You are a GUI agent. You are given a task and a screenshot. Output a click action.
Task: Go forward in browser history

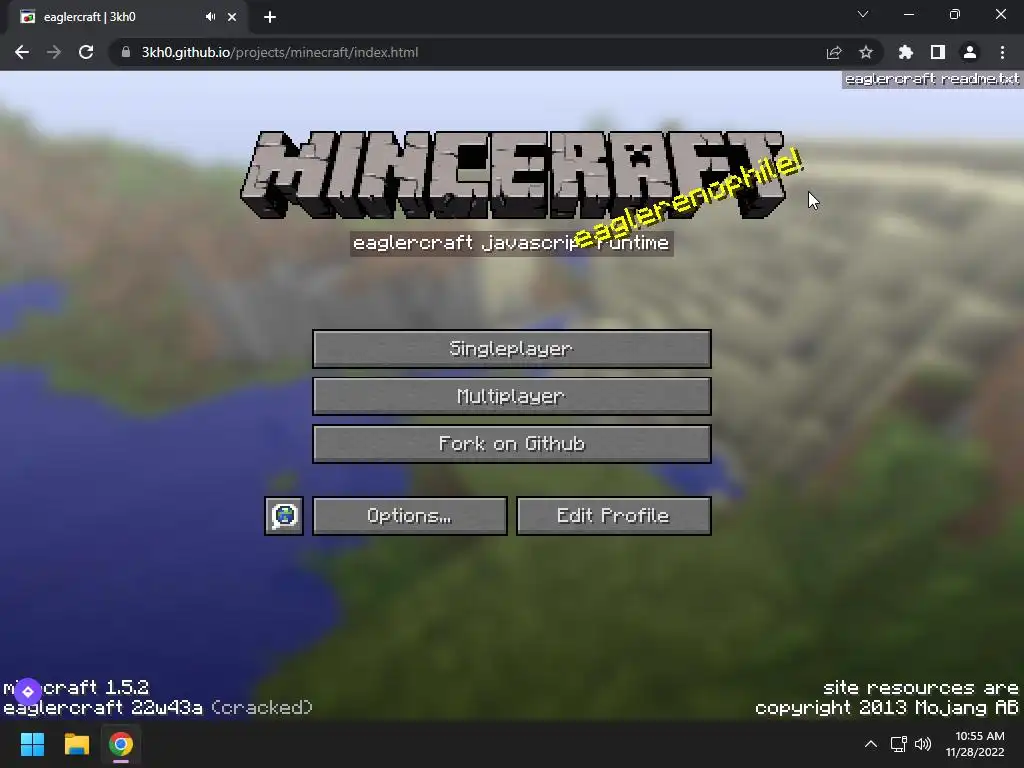(x=54, y=52)
